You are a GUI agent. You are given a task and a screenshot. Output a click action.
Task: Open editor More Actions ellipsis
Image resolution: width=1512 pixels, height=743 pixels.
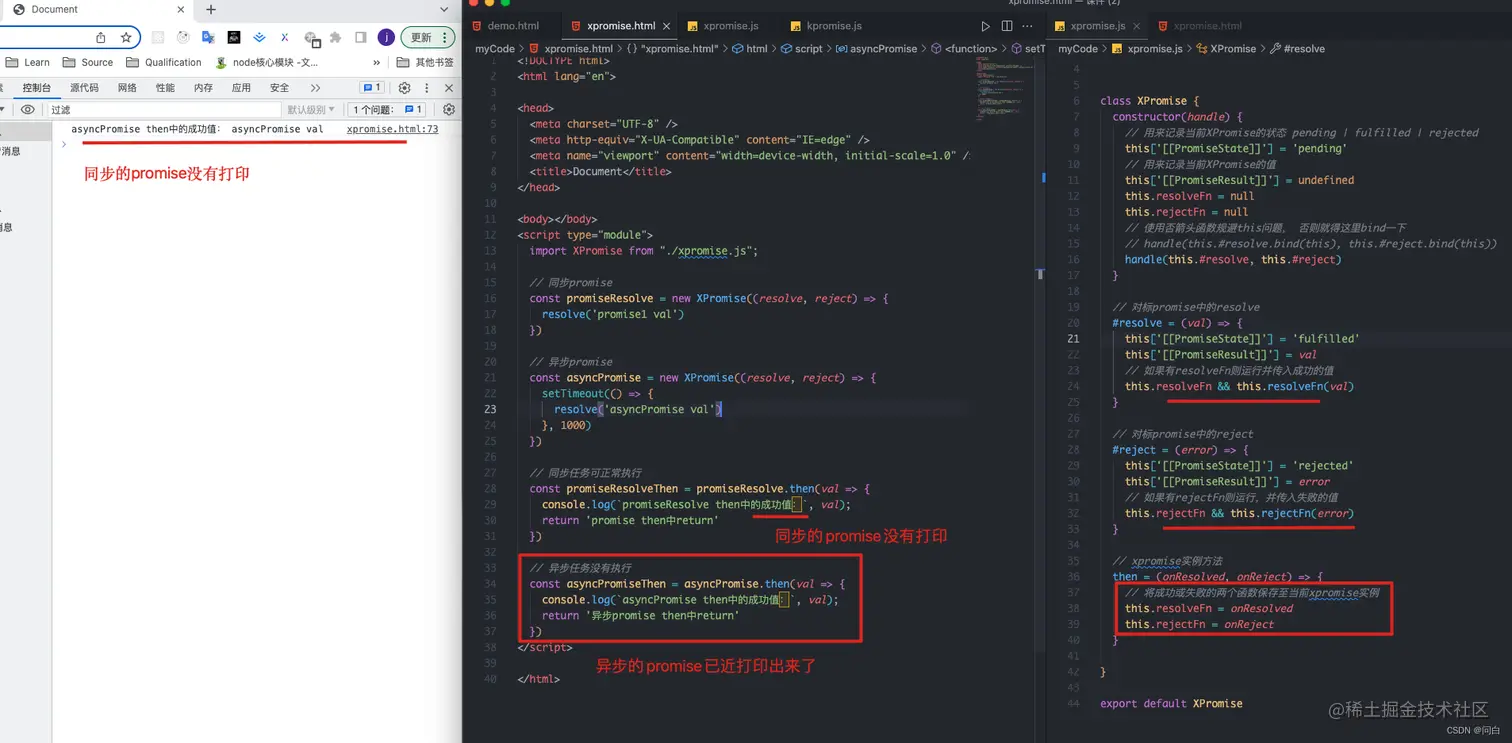(1028, 26)
